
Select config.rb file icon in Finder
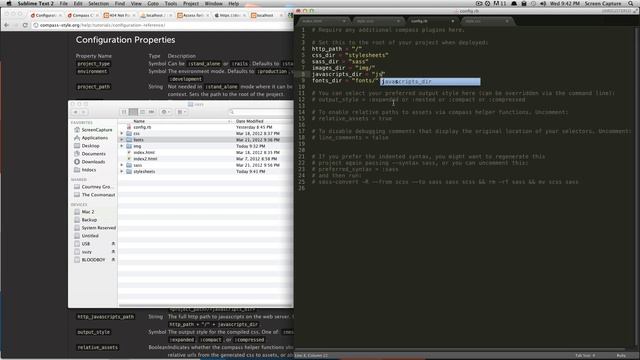coord(129,127)
